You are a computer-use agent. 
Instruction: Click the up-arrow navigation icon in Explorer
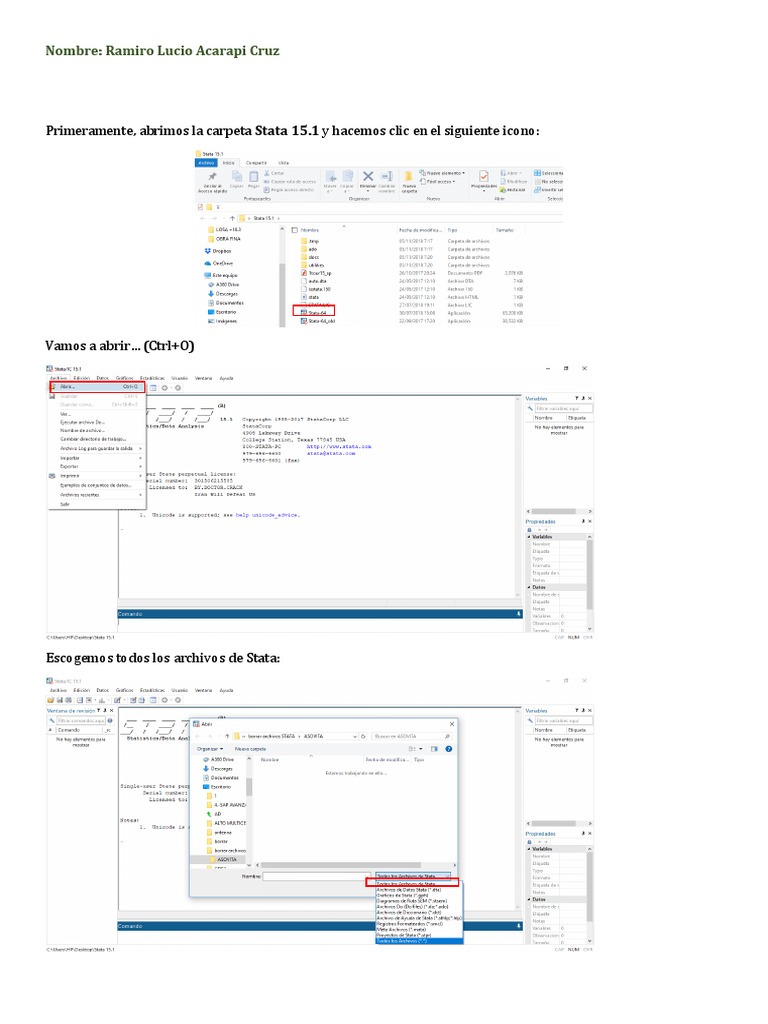(x=232, y=219)
